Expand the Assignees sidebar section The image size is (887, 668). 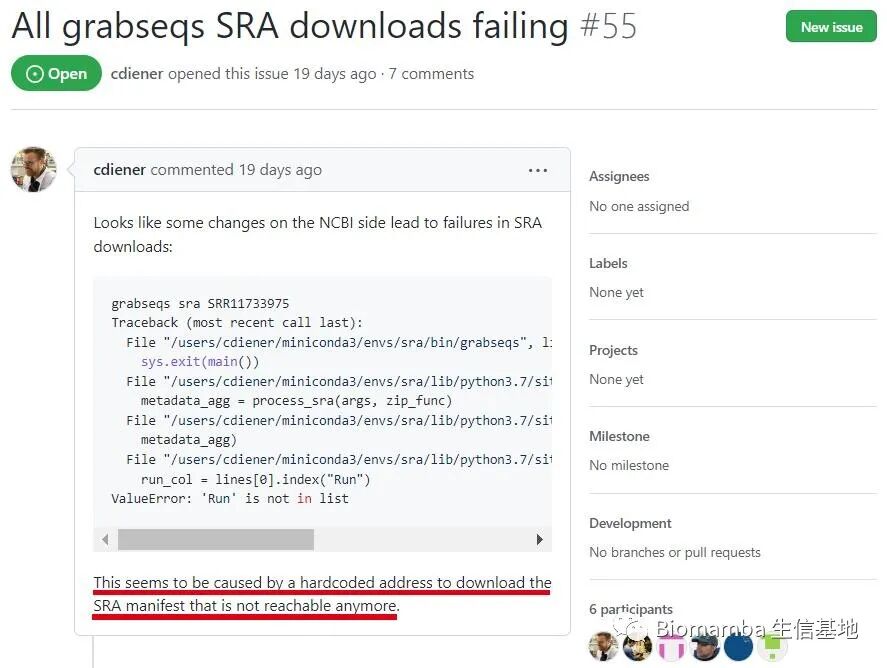tap(619, 176)
